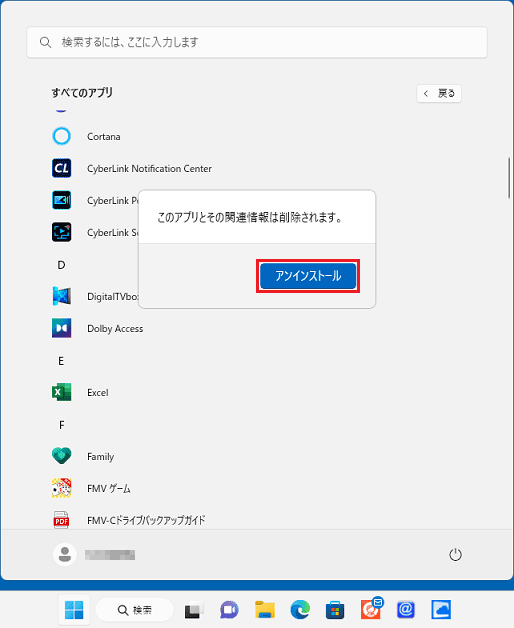Select the Dolby Access label

click(115, 329)
